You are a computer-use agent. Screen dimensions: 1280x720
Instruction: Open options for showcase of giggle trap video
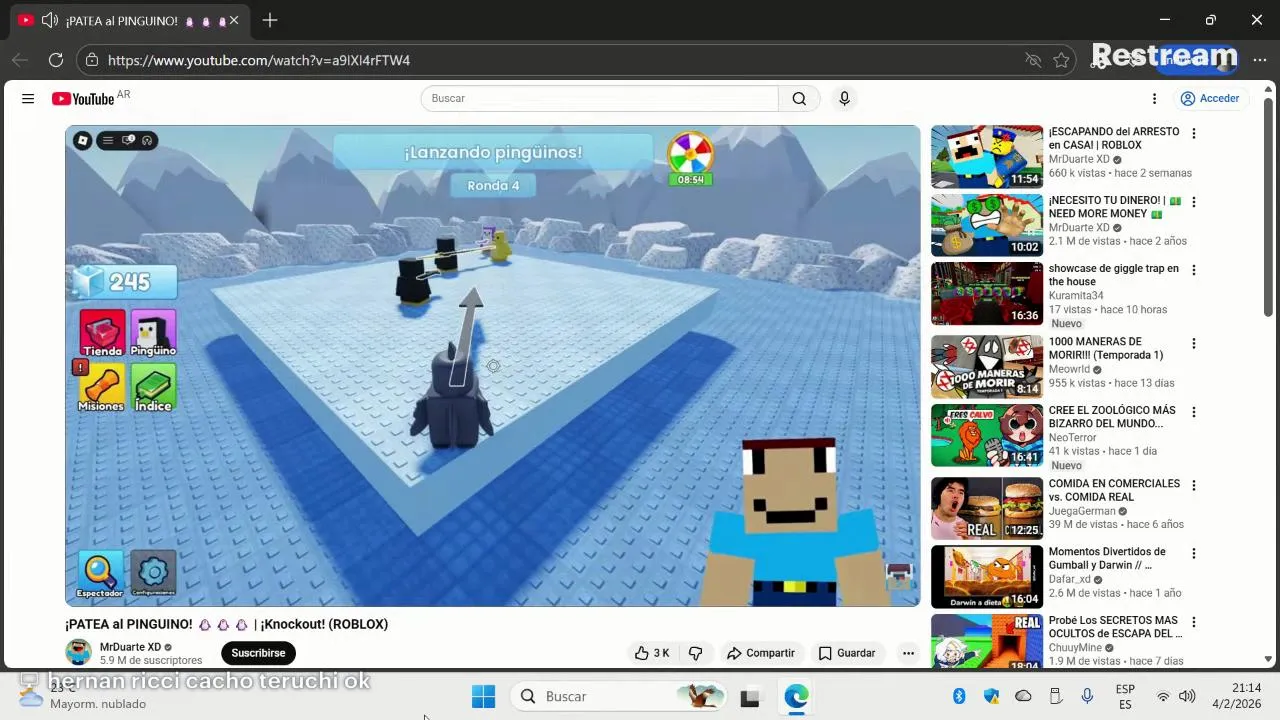[x=1193, y=270]
